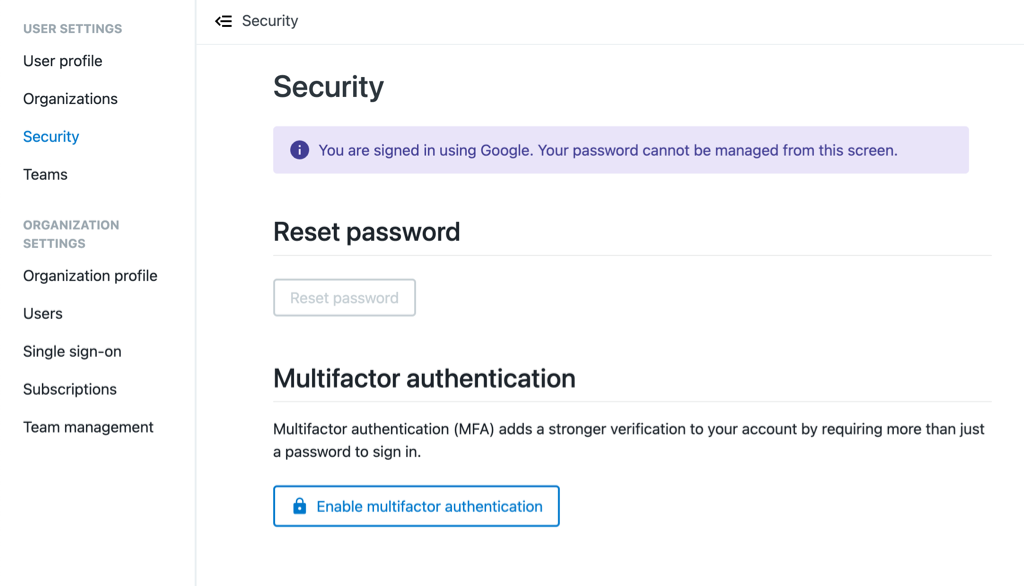Collapse the sidebar using the menu arrow icon
Image resolution: width=1024 pixels, height=586 pixels.
(223, 21)
